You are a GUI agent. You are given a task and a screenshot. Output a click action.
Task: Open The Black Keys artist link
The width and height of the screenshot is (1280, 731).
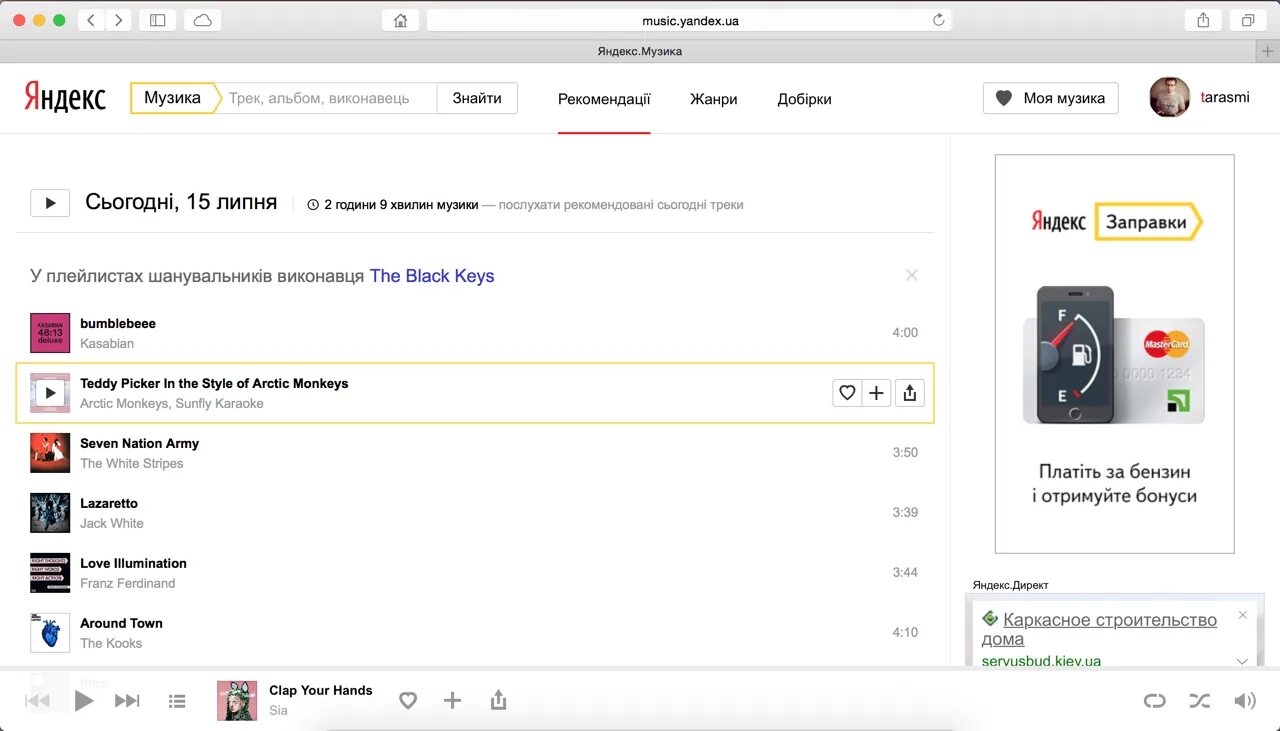coord(432,276)
